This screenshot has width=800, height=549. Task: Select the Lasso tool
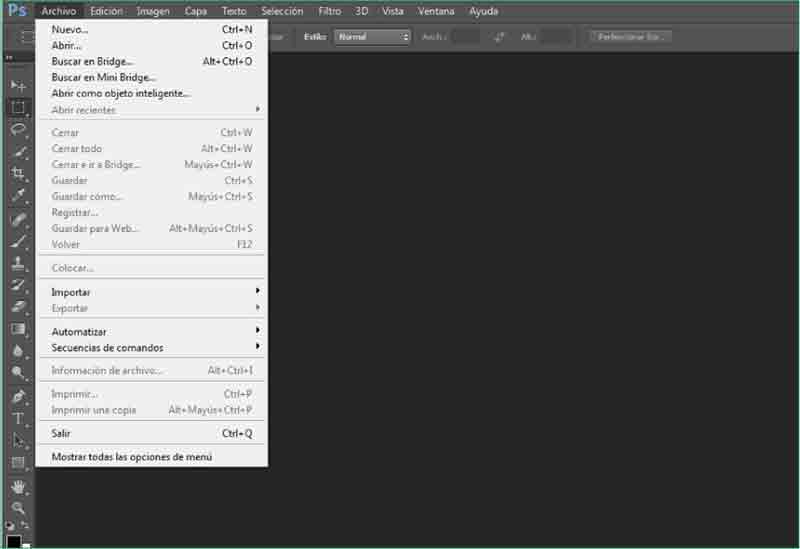pyautogui.click(x=17, y=129)
